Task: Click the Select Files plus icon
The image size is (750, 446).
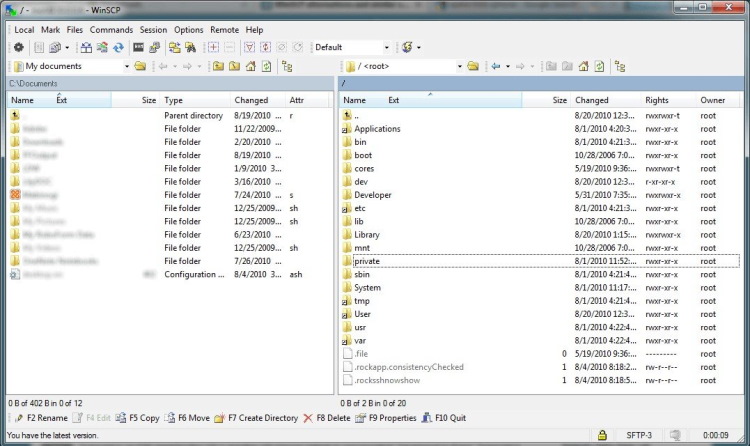Action: click(213, 47)
